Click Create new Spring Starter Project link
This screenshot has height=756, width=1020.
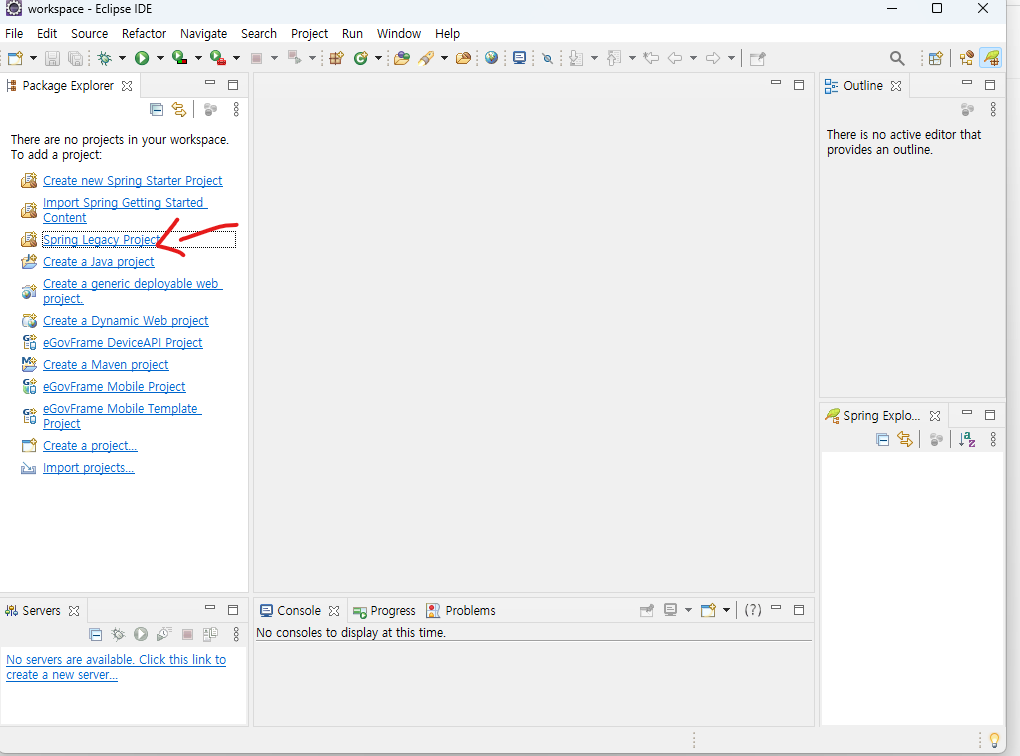pos(133,181)
